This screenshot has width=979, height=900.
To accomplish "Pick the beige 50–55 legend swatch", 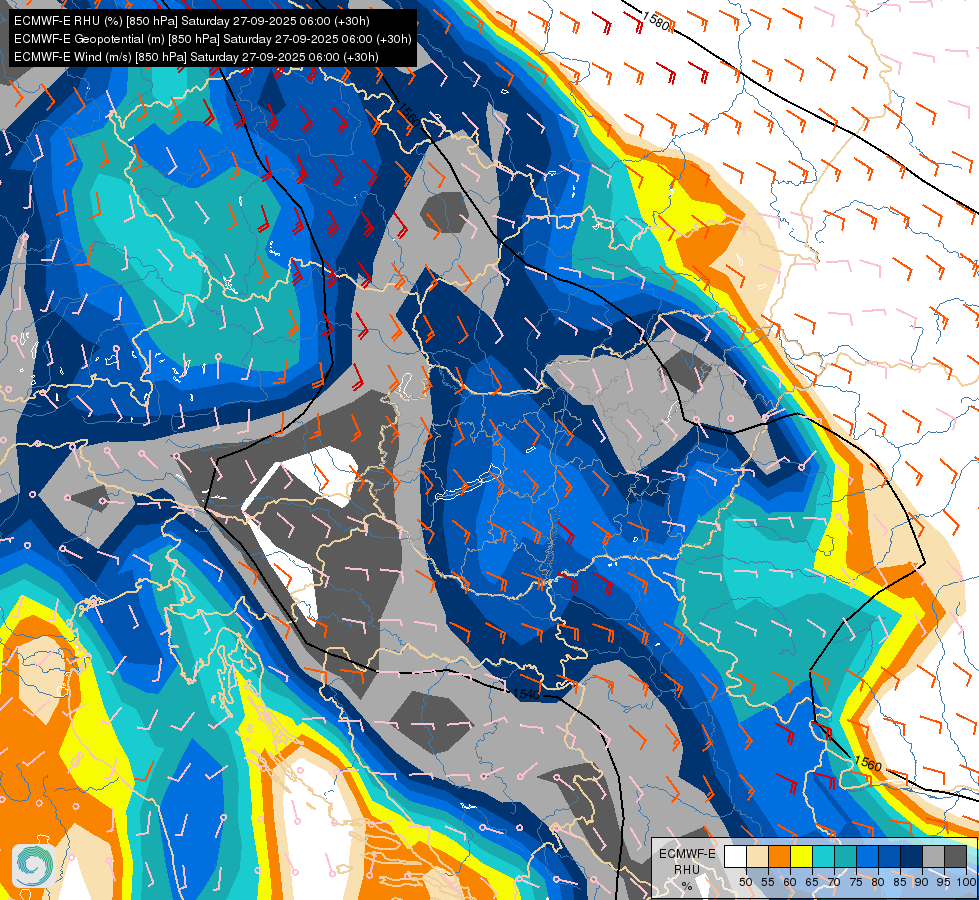I will point(757,856).
